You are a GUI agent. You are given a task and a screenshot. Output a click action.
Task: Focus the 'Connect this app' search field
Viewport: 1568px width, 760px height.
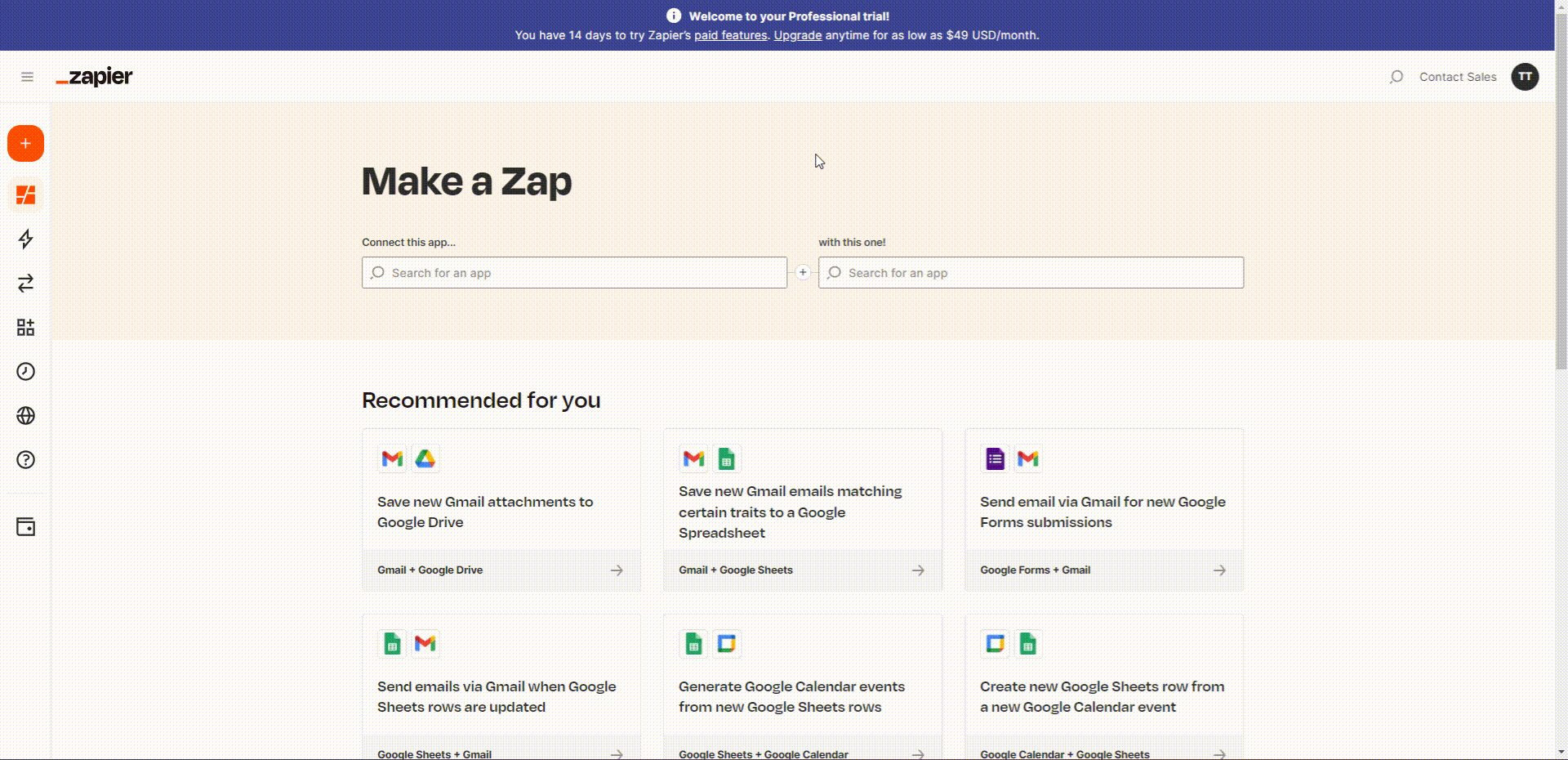pos(574,273)
